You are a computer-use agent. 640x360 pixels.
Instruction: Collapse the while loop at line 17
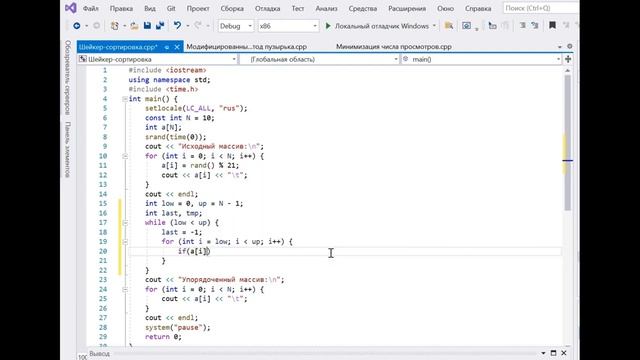pyautogui.click(x=125, y=222)
